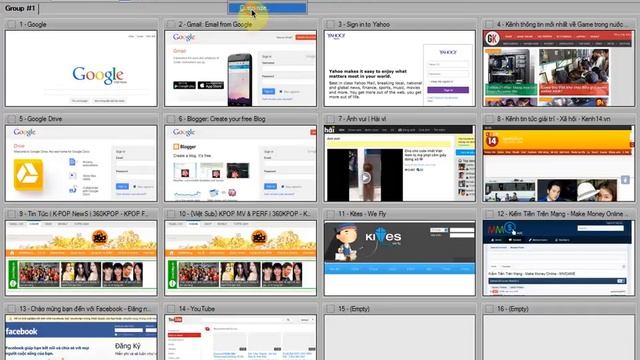Image resolution: width=640 pixels, height=360 pixels.
Task: Open the Google homepage thumbnail
Action: (x=81, y=69)
